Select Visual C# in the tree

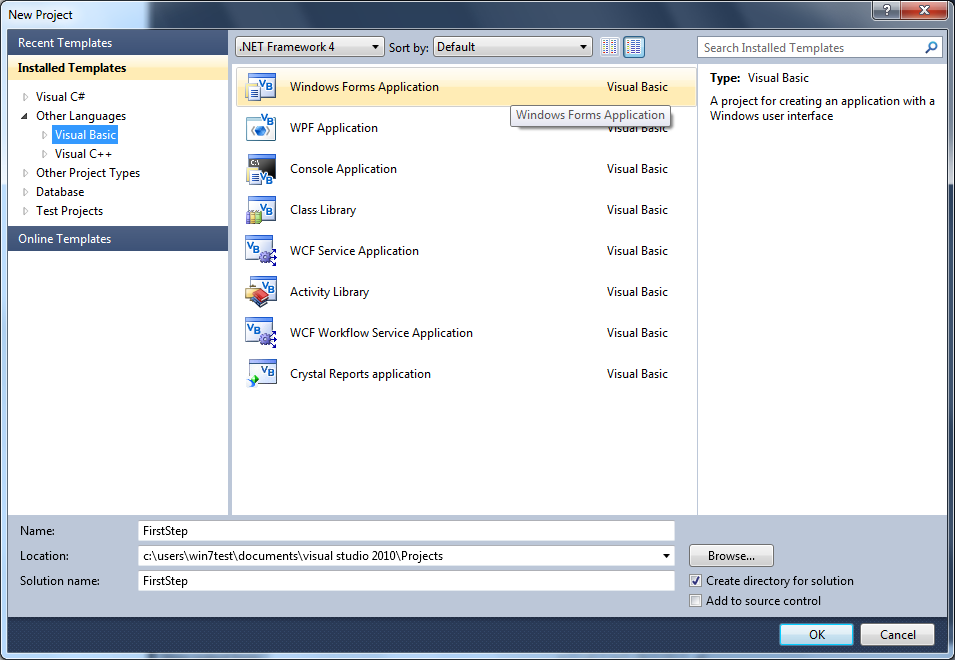(x=60, y=97)
